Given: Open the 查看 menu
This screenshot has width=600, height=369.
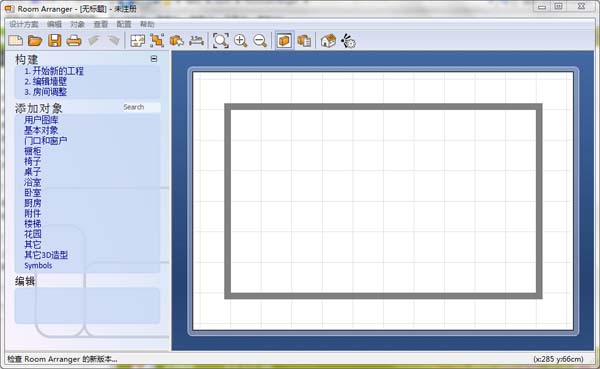Looking at the screenshot, I should [101, 24].
